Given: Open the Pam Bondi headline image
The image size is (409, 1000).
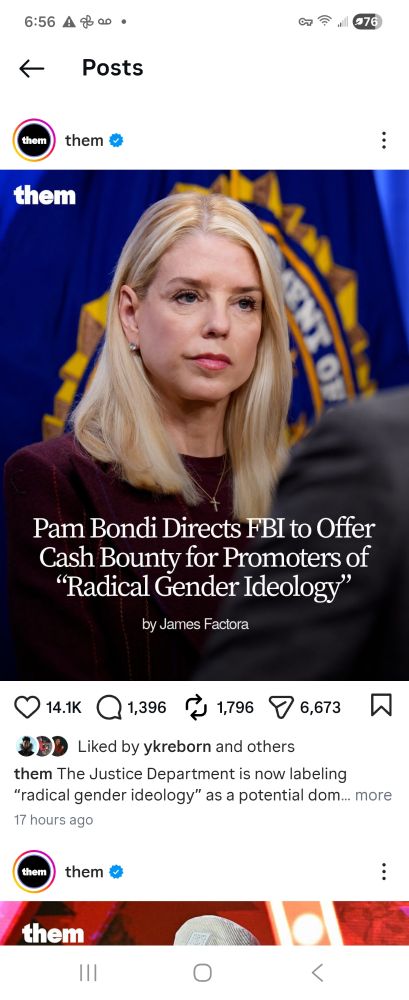Looking at the screenshot, I should point(204,425).
